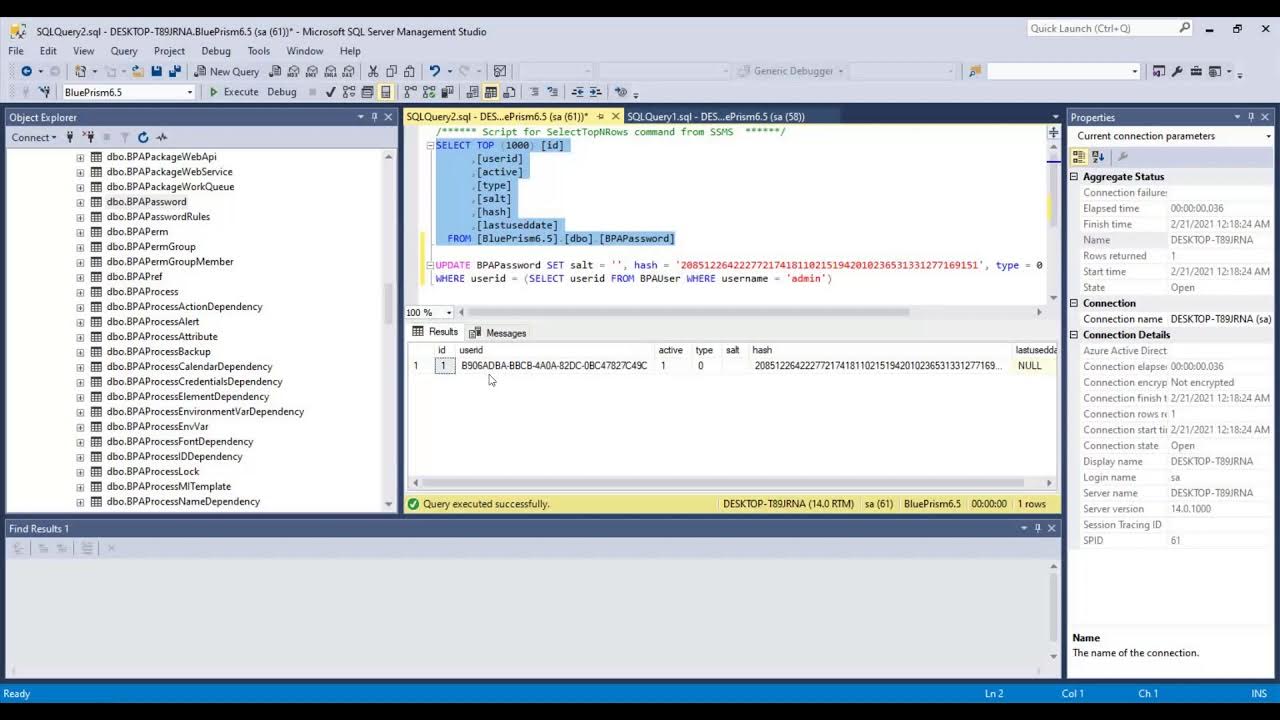Image resolution: width=1280 pixels, height=720 pixels.
Task: Open the Window menu
Action: 305,51
